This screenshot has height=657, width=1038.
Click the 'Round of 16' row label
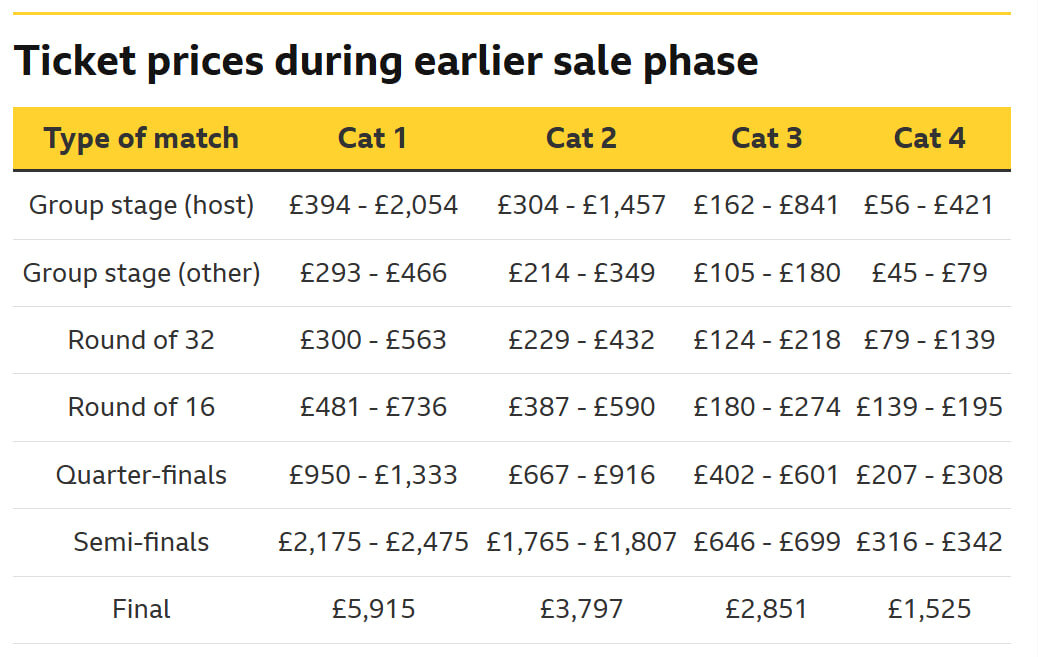pos(141,407)
